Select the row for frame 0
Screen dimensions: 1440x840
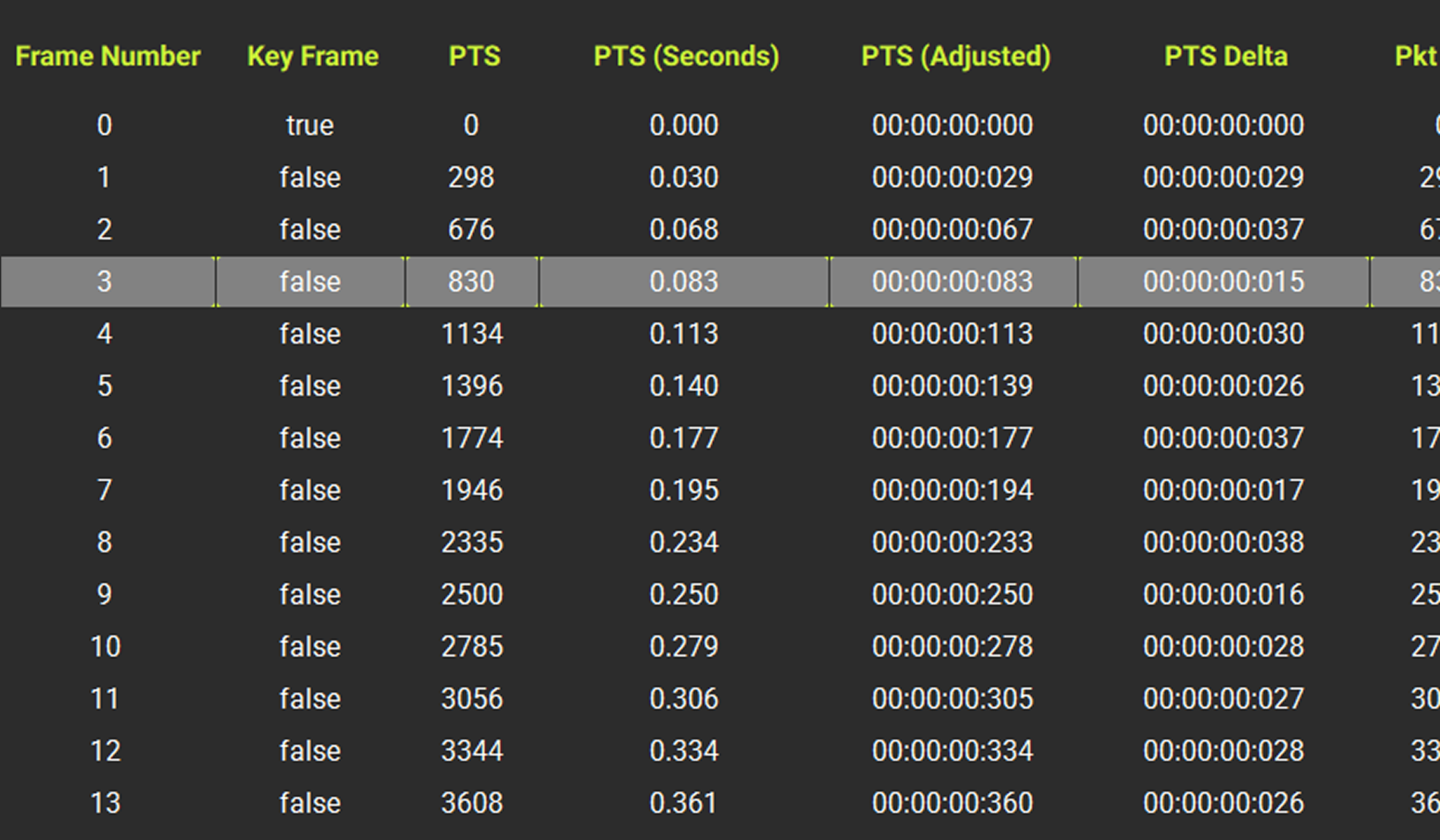click(x=720, y=125)
